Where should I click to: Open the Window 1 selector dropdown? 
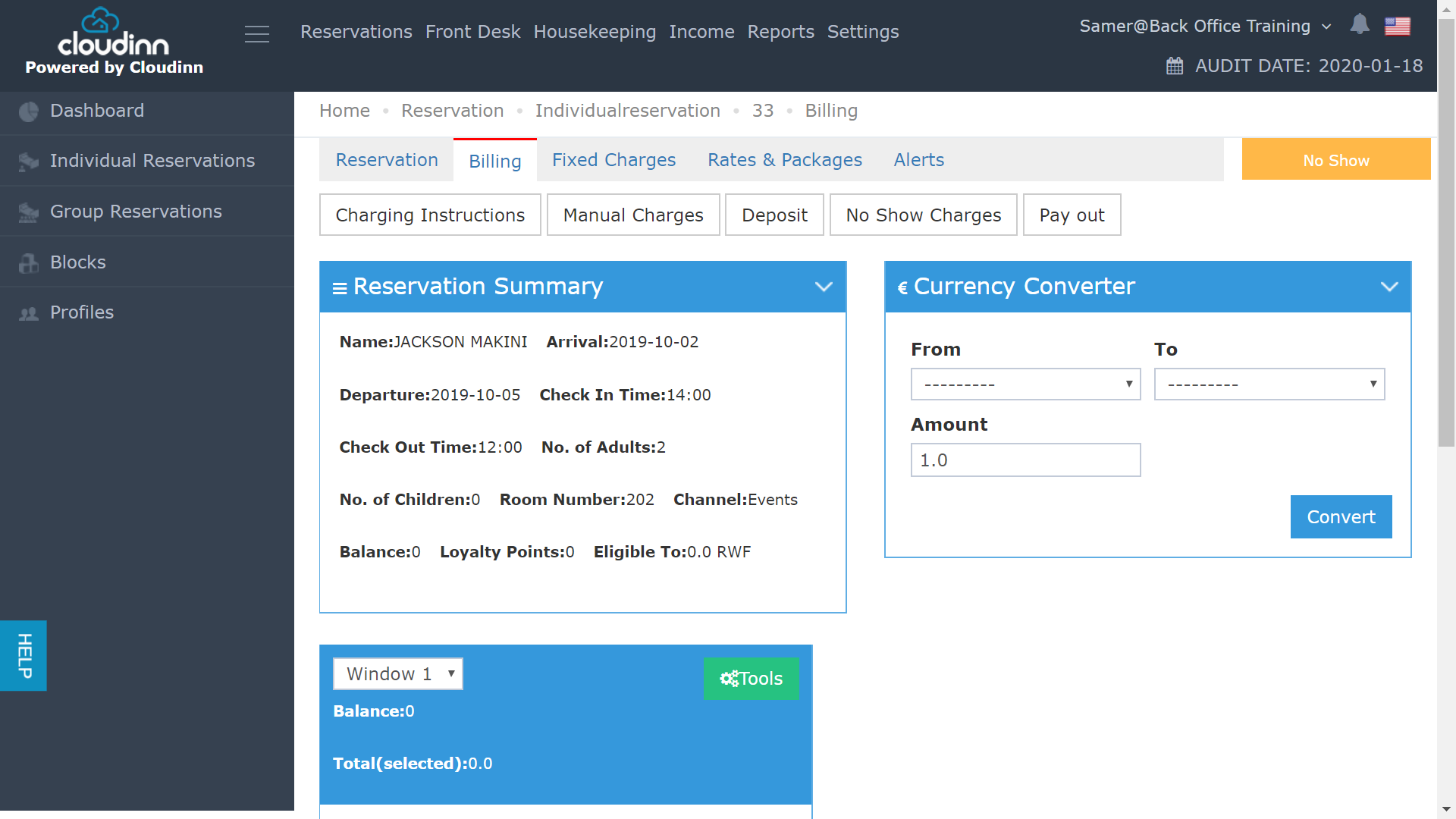pos(398,674)
